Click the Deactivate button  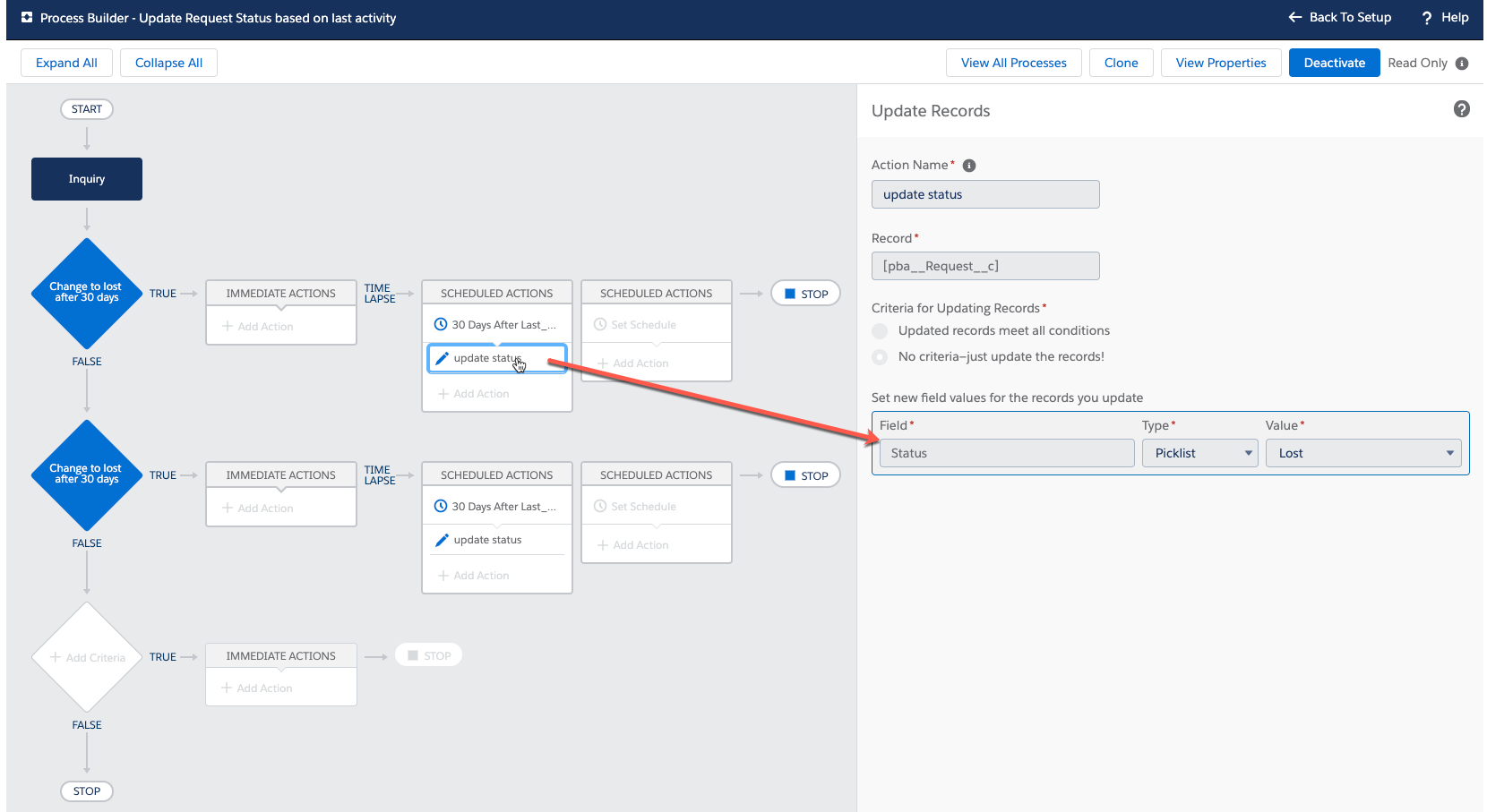tap(1334, 63)
